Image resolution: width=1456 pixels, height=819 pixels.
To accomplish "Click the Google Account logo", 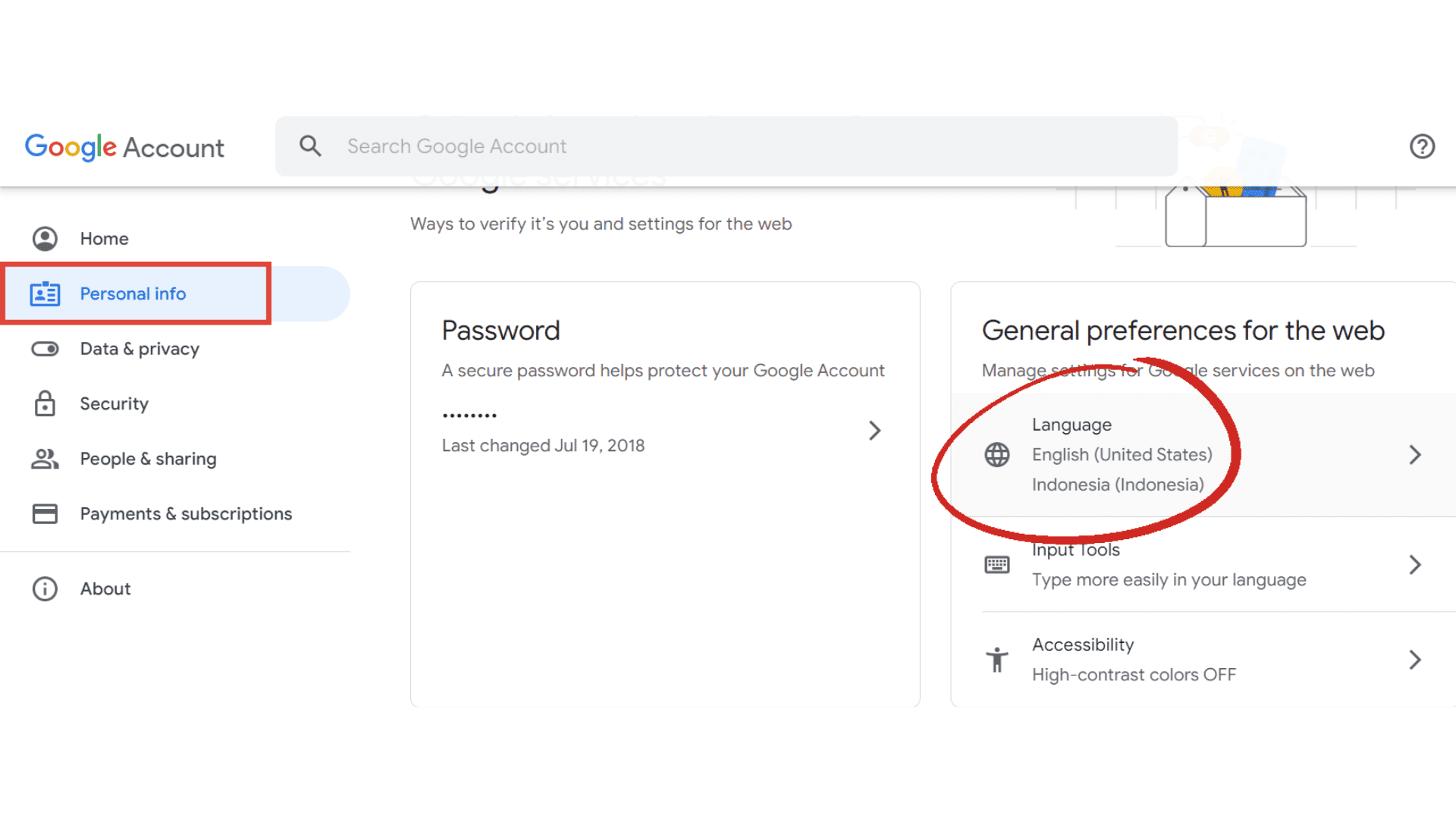I will [x=124, y=146].
